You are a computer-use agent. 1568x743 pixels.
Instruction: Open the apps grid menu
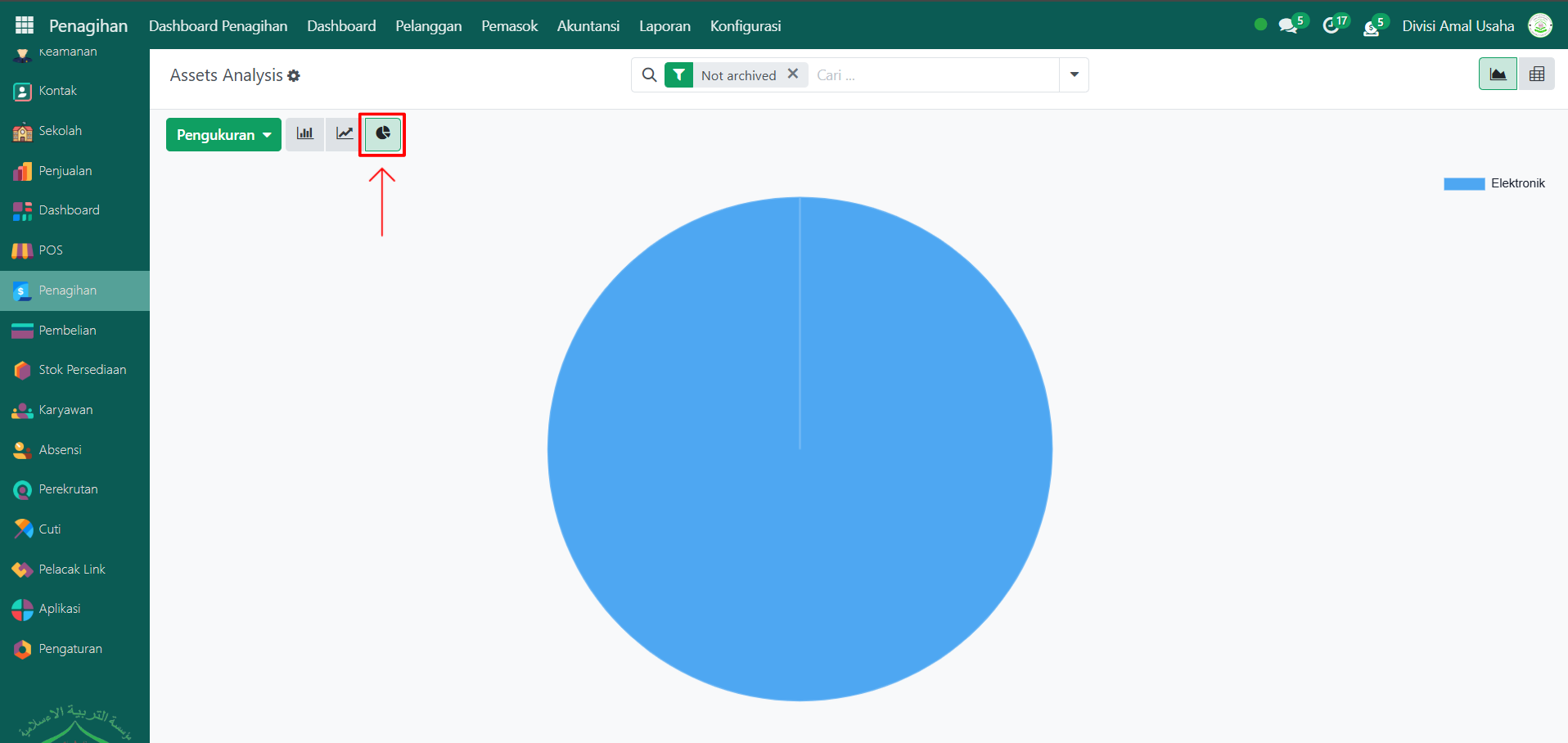point(25,25)
